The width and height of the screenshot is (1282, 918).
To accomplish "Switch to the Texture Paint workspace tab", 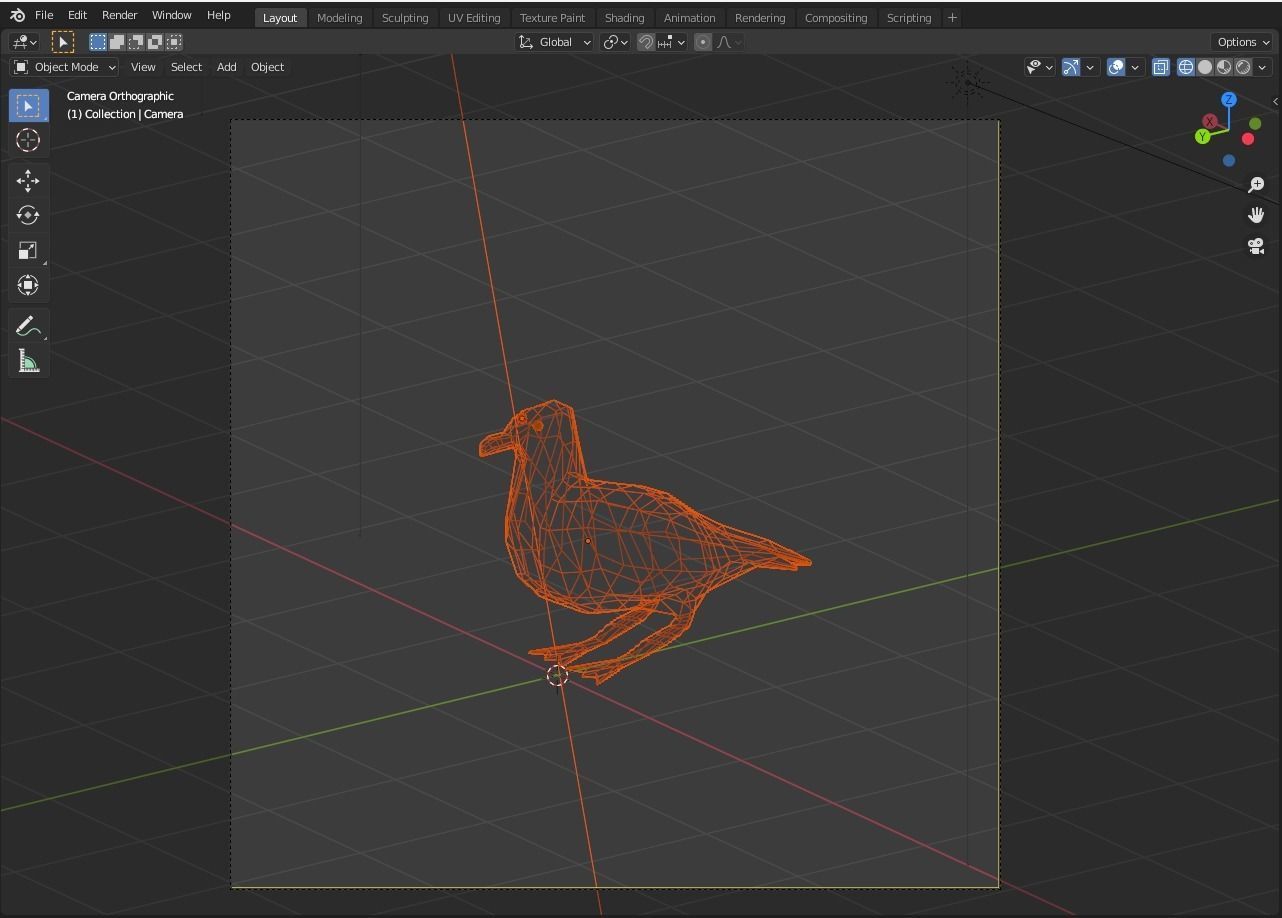I will pos(552,18).
